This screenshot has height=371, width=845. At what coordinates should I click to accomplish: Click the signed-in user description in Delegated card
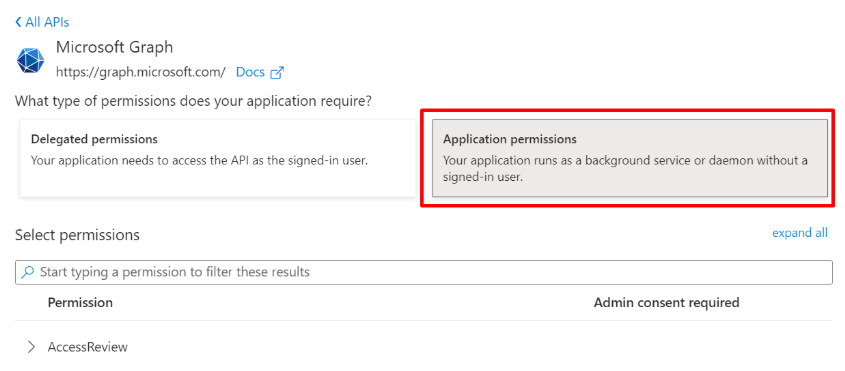[x=199, y=160]
